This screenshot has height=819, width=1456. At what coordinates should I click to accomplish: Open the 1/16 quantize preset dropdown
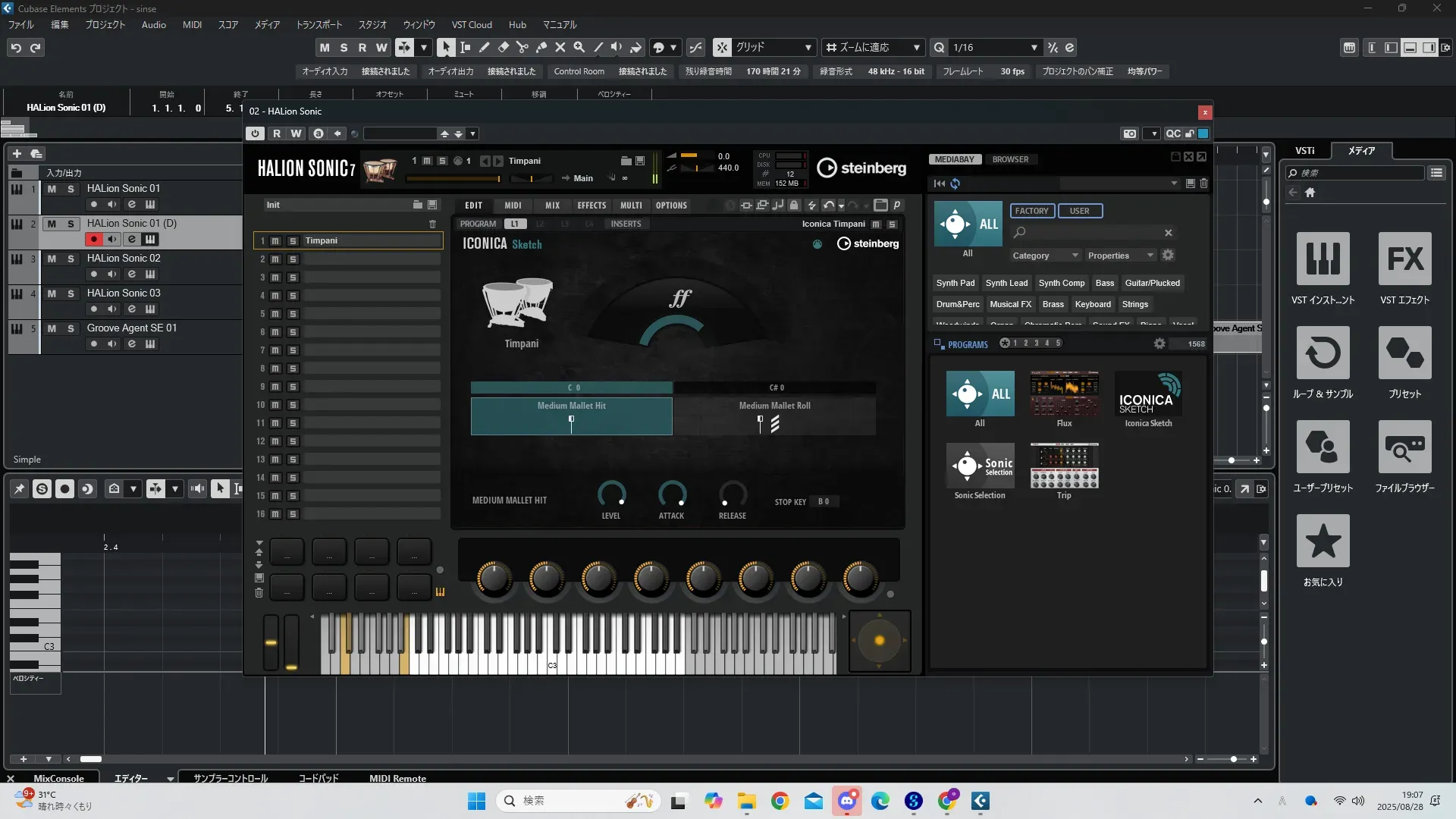(1034, 47)
